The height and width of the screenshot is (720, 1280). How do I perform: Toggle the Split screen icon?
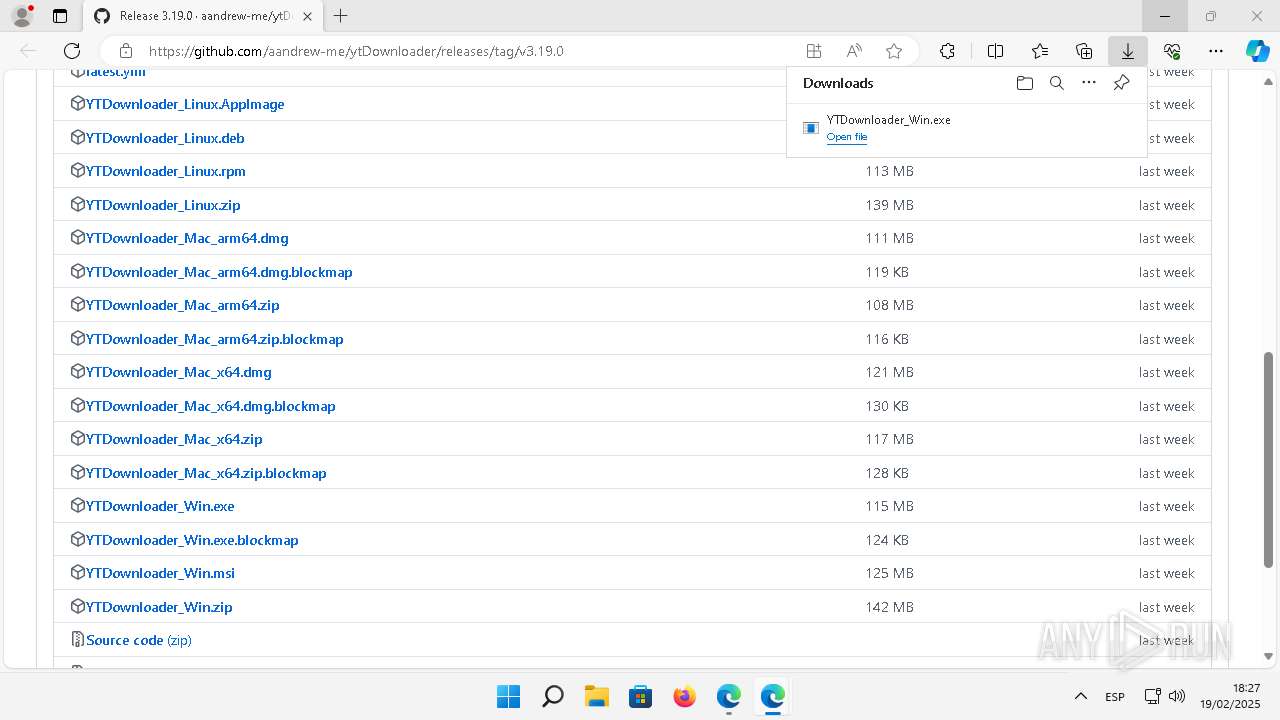click(995, 51)
